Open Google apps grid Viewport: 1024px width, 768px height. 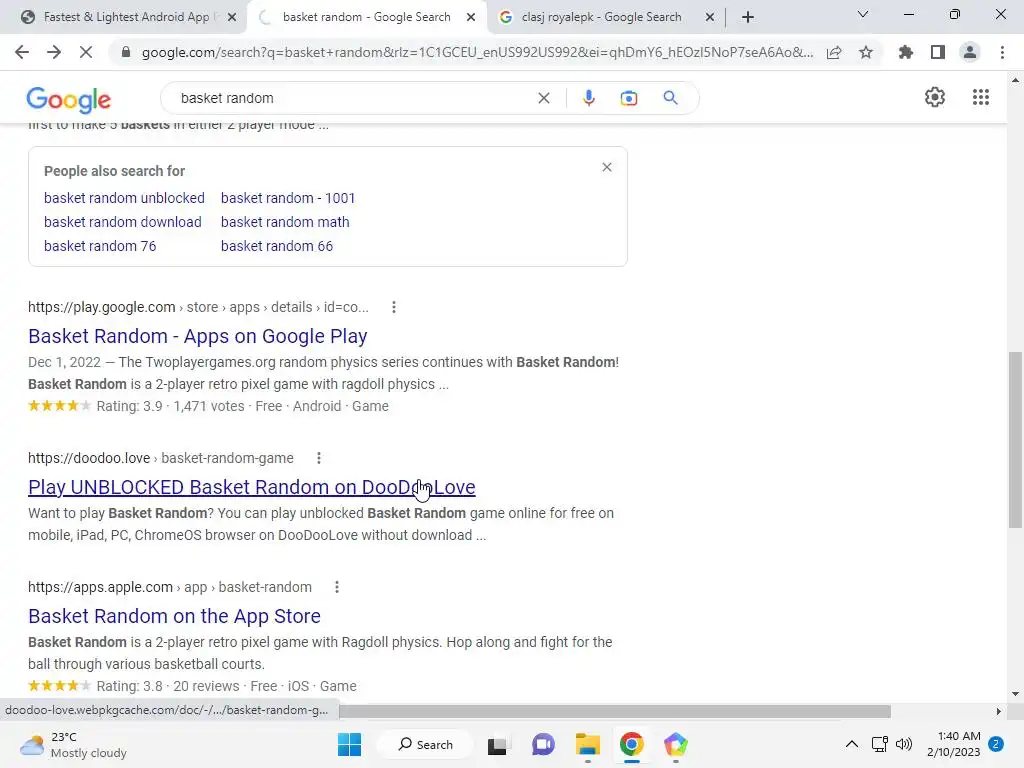click(980, 97)
